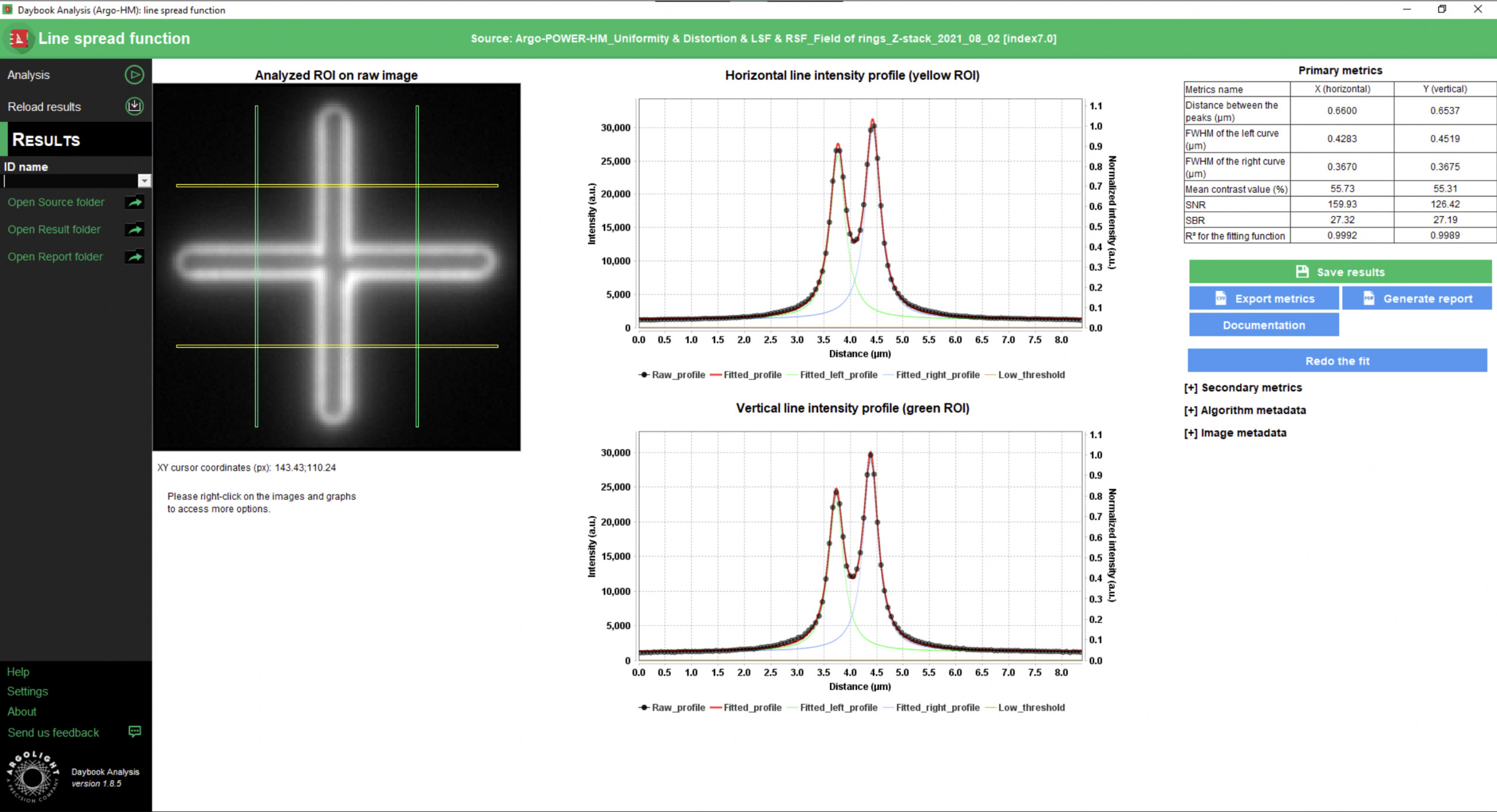Click the Send us feedback chat icon
The image size is (1497, 812).
click(134, 732)
